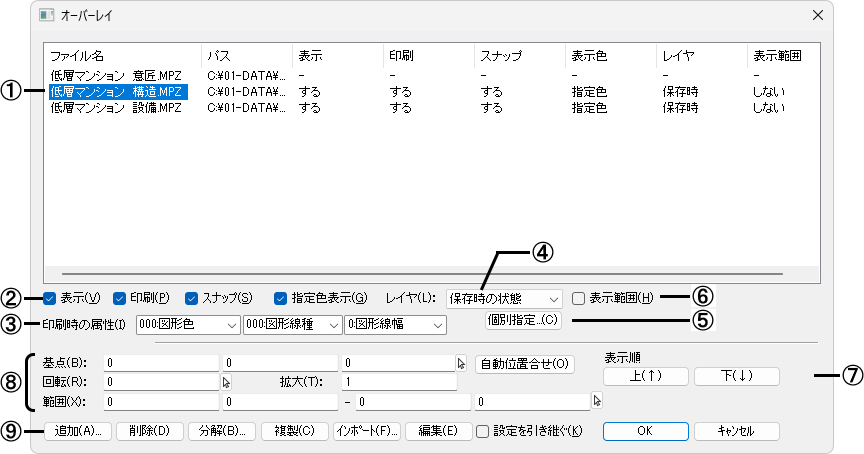864x454 pixels.
Task: Click the pick cursor icon next to 回転 field
Action: point(226,382)
